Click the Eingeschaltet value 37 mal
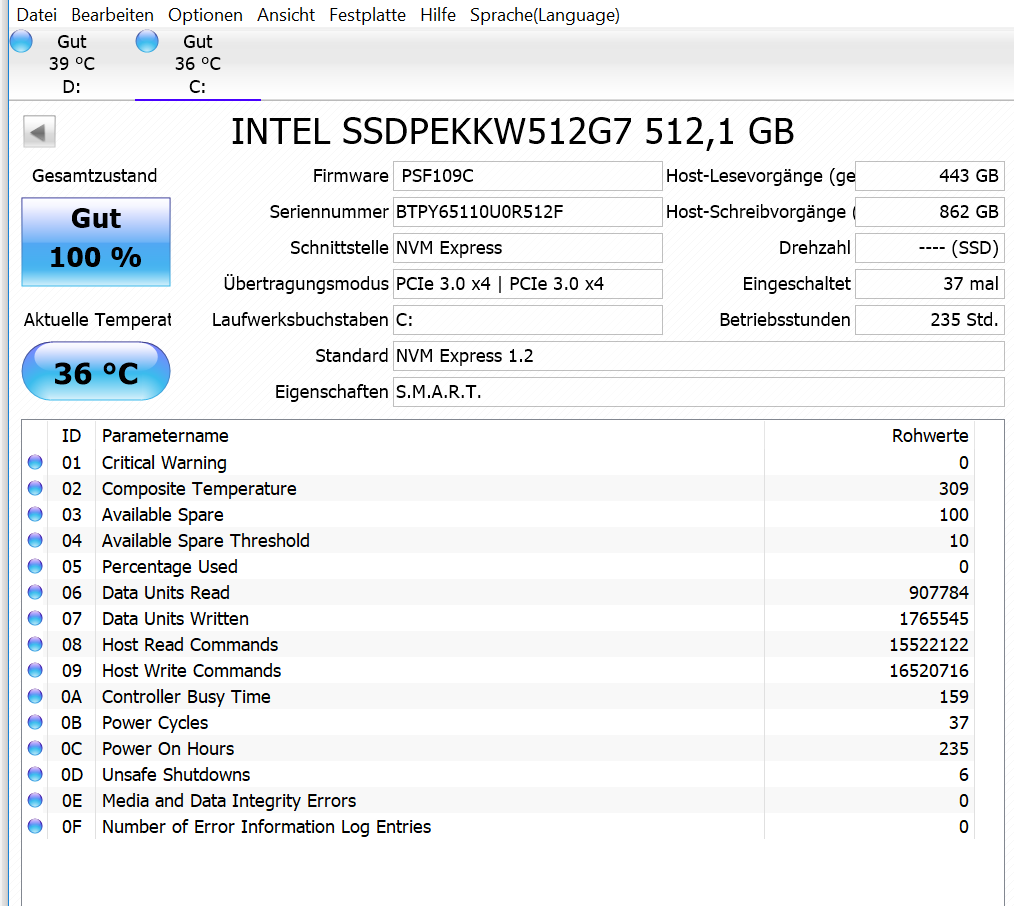 929,284
